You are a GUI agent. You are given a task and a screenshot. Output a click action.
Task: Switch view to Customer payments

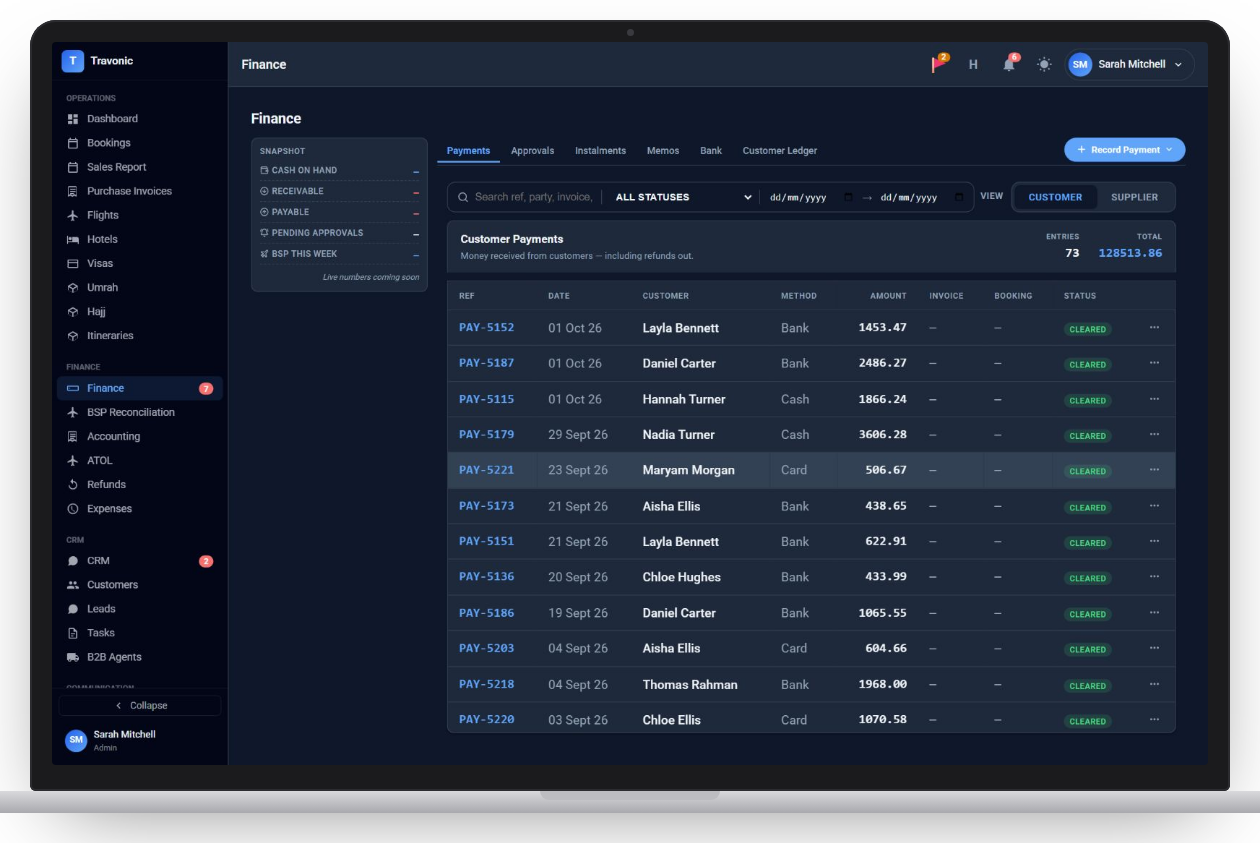[x=1055, y=197]
